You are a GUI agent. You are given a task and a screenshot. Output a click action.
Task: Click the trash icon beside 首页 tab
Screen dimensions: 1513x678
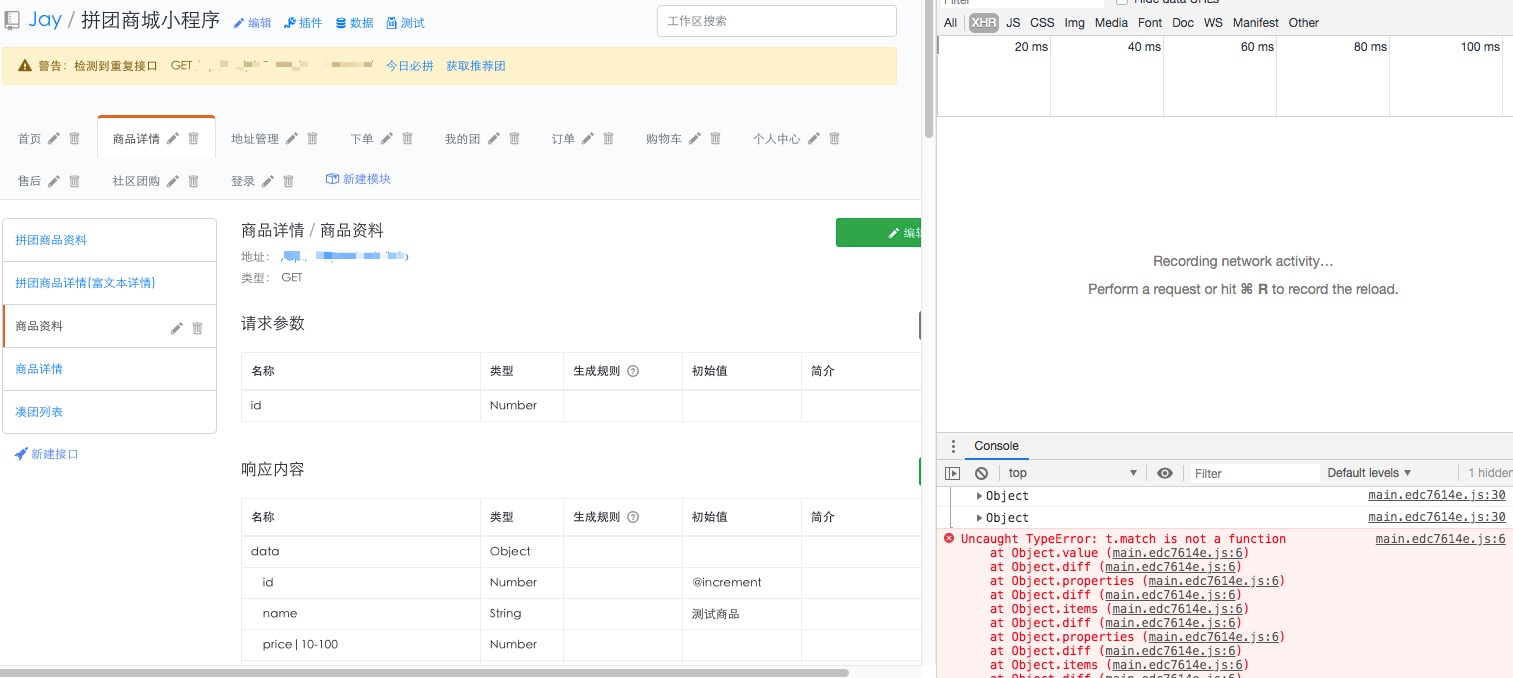pos(74,139)
